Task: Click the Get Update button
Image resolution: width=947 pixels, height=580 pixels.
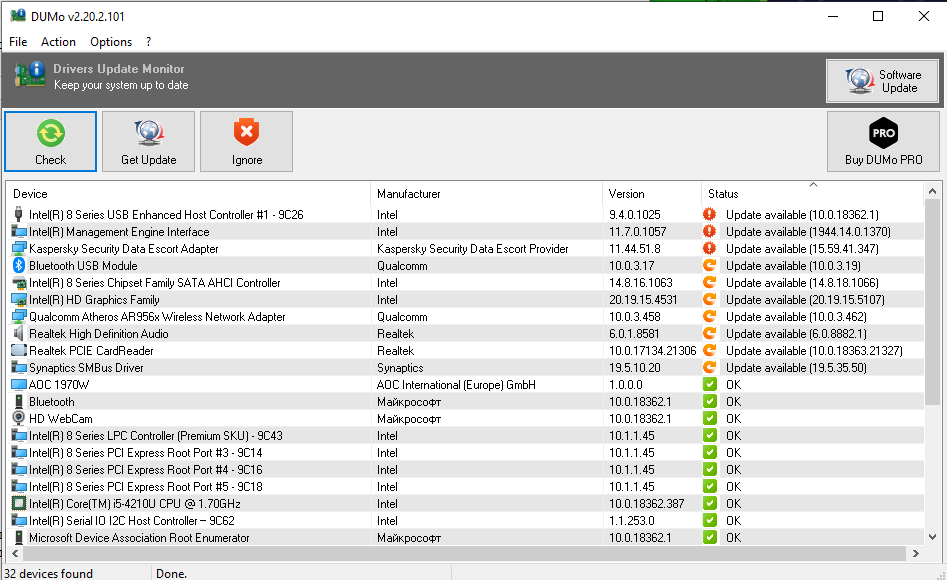Action: (x=149, y=141)
